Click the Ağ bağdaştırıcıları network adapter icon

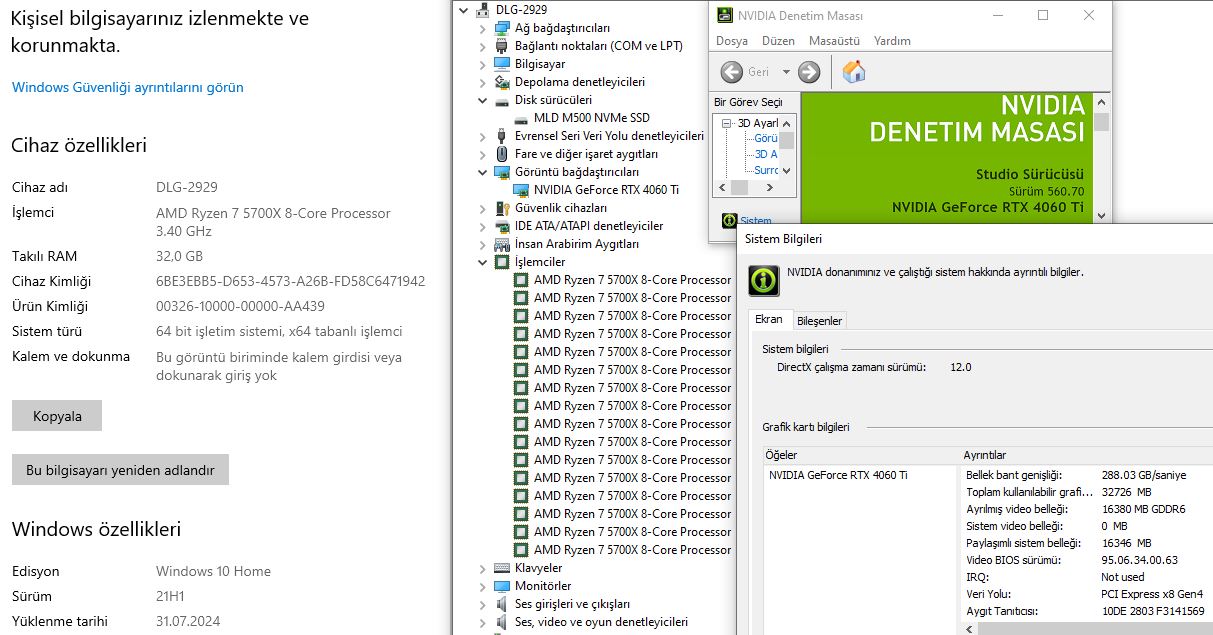[x=502, y=28]
